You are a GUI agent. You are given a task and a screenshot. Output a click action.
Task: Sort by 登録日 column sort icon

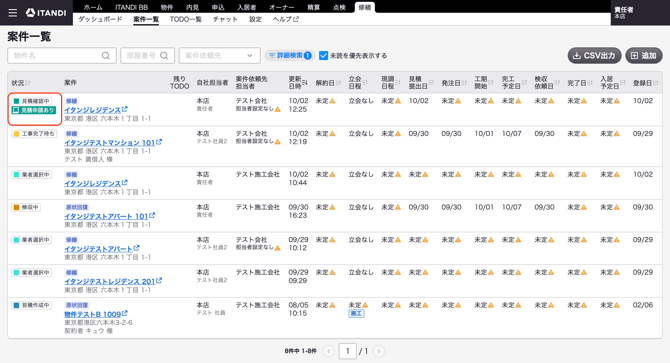pos(655,83)
